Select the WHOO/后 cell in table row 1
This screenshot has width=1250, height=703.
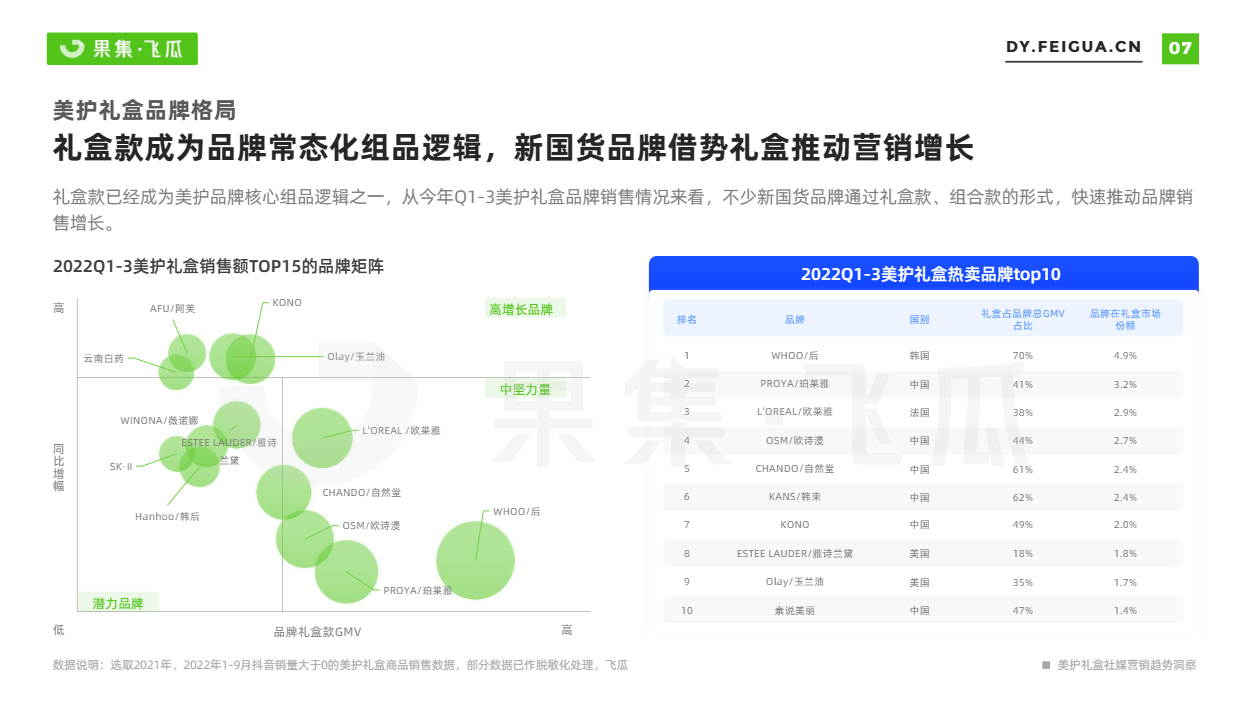pos(794,356)
